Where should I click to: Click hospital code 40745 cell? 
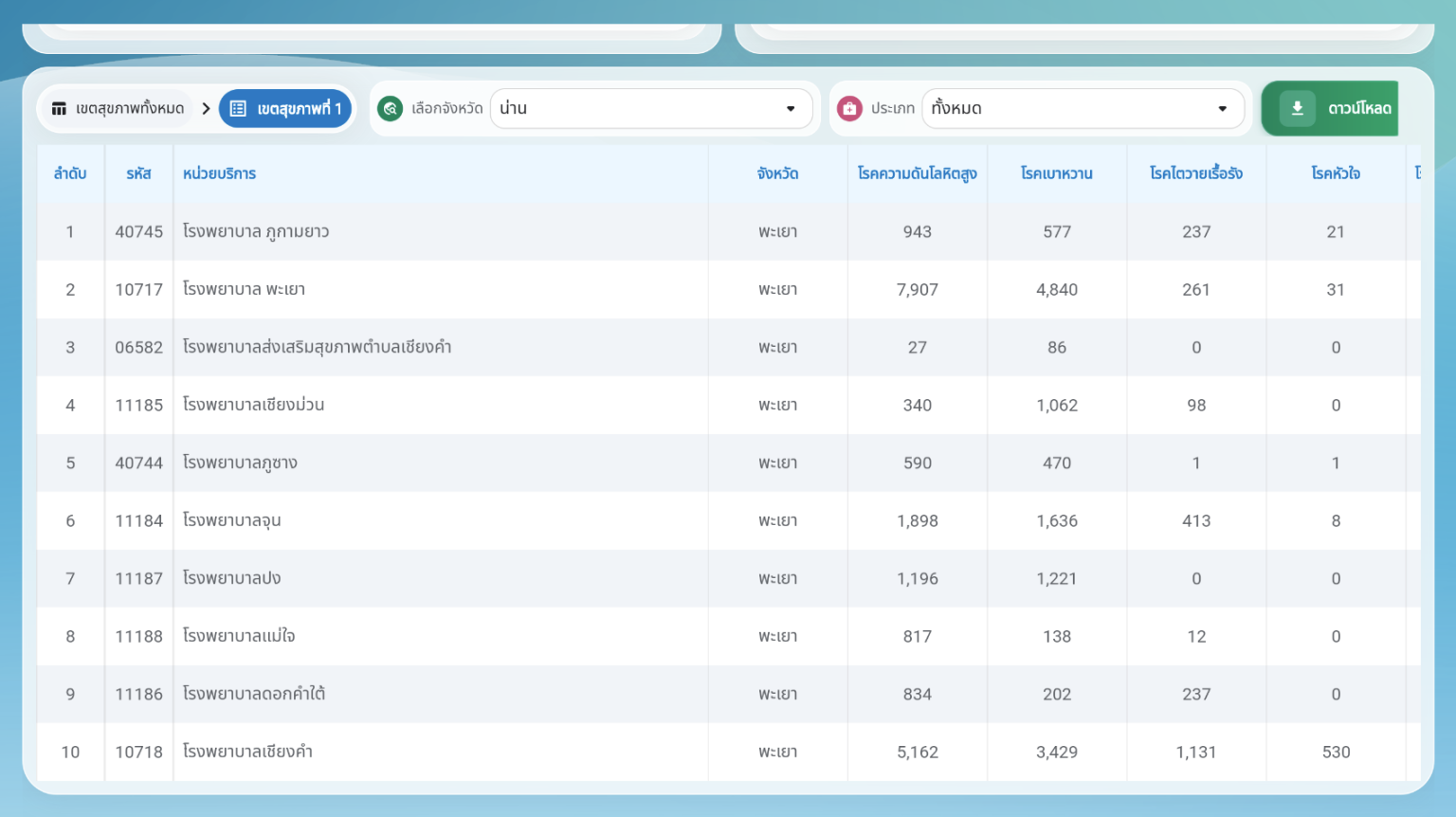(x=138, y=232)
